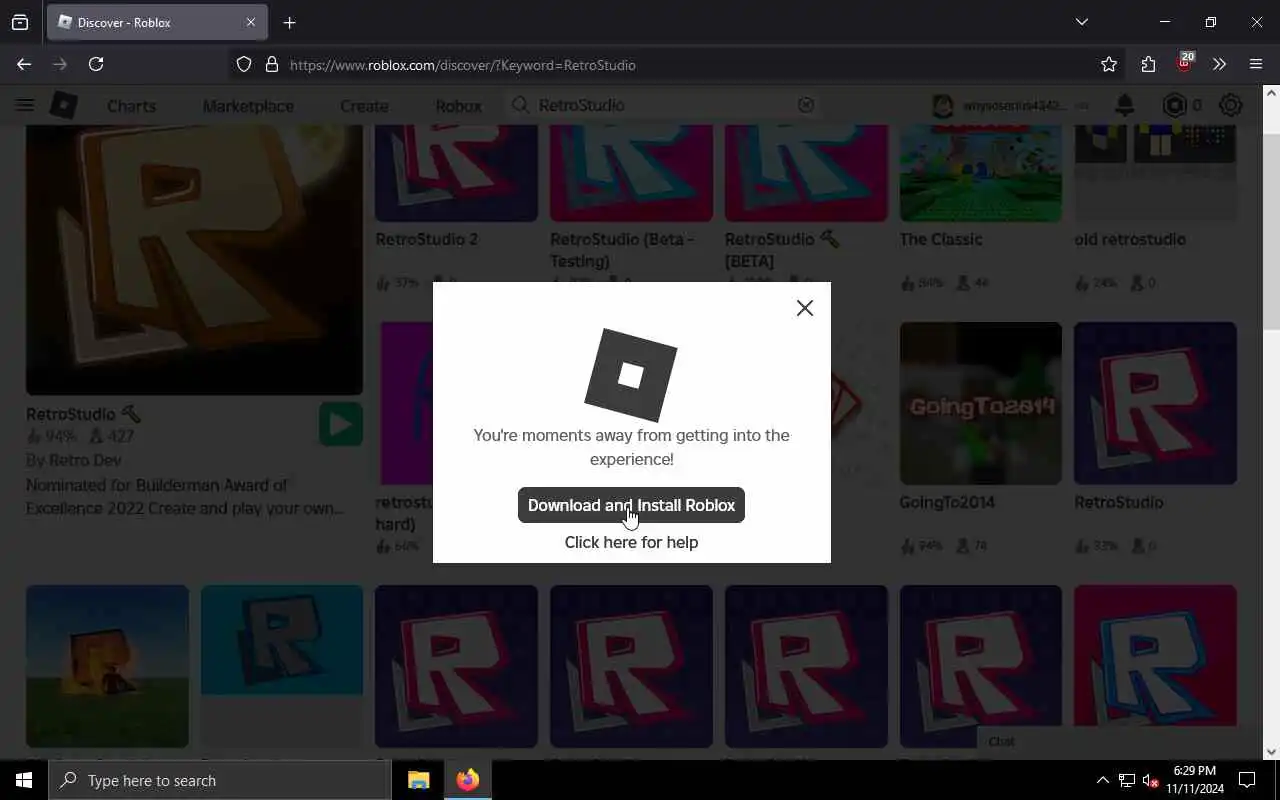This screenshot has height=800, width=1280.
Task: Open the red extension badge icon
Action: [x=1184, y=63]
